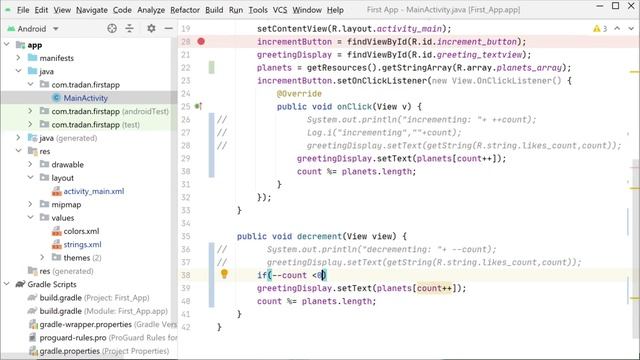
Task: Expand the mipmap folder
Action: pyautogui.click(x=31, y=204)
